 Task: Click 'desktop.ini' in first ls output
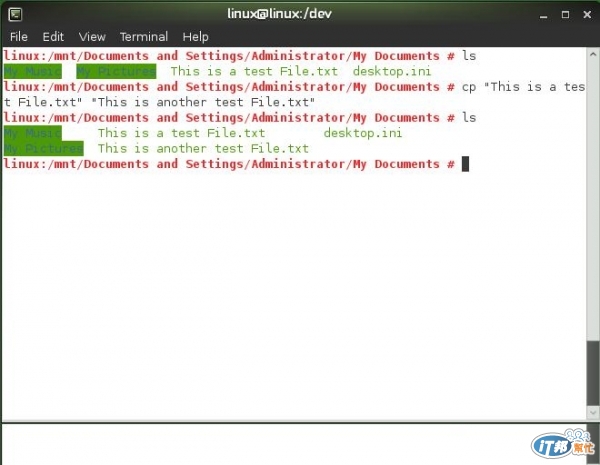392,71
